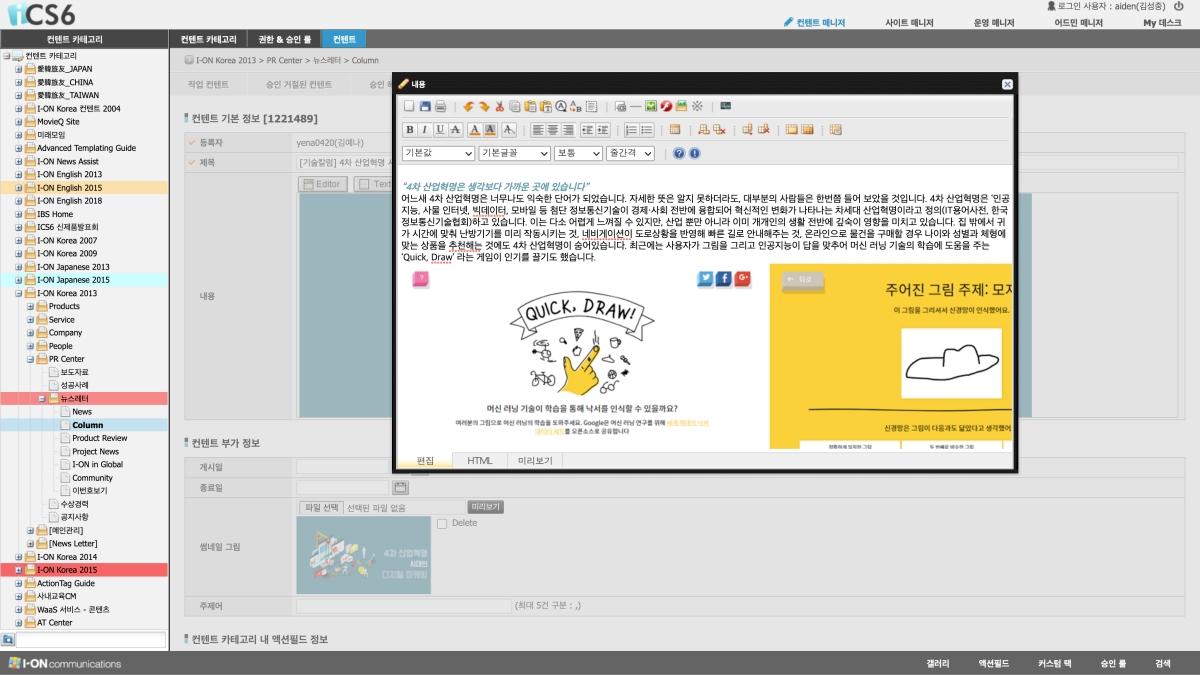Click the Find magnifier icon in editor toolbar
The width and height of the screenshot is (1200, 675).
[561, 106]
